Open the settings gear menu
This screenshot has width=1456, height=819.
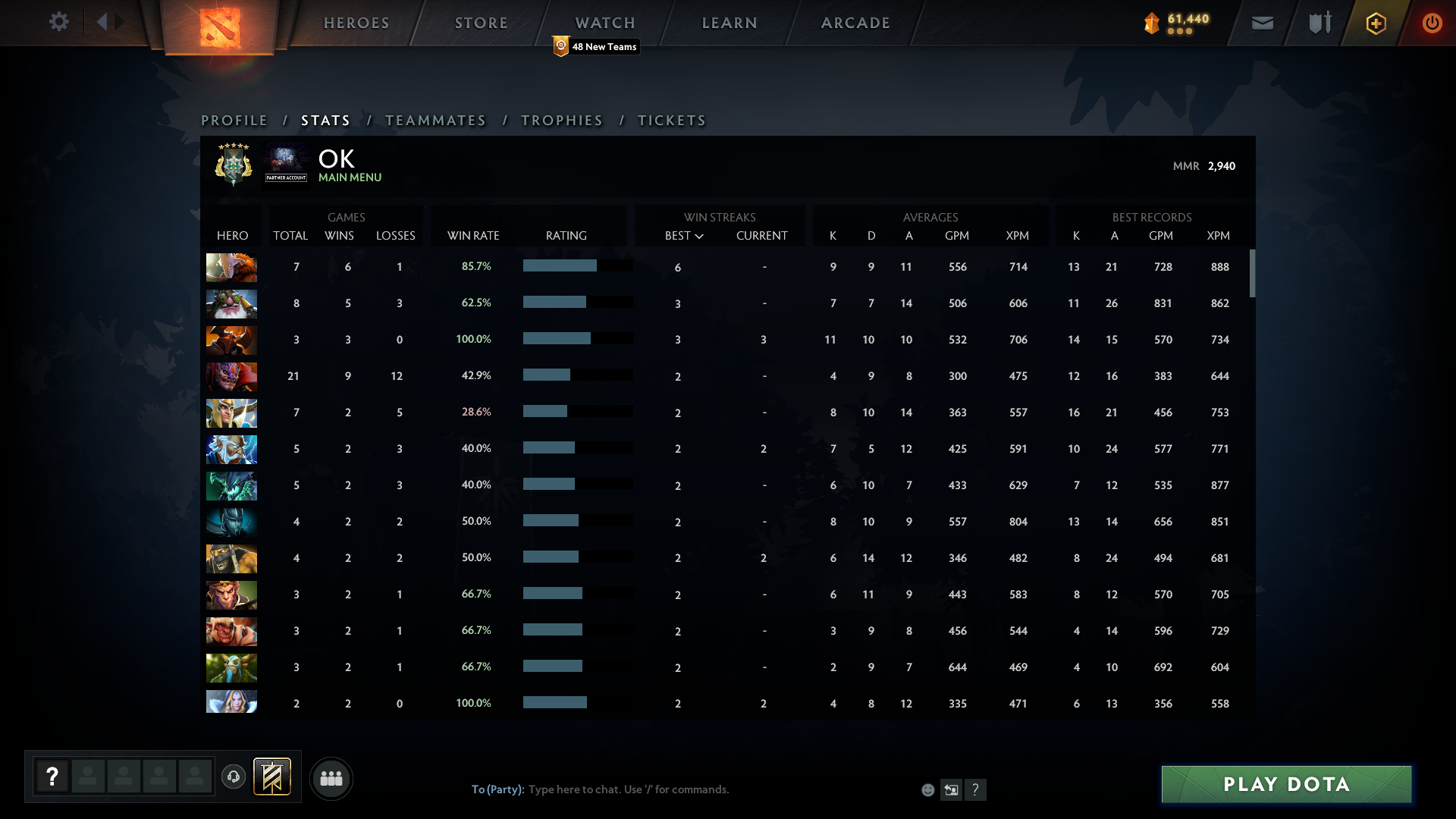click(59, 22)
